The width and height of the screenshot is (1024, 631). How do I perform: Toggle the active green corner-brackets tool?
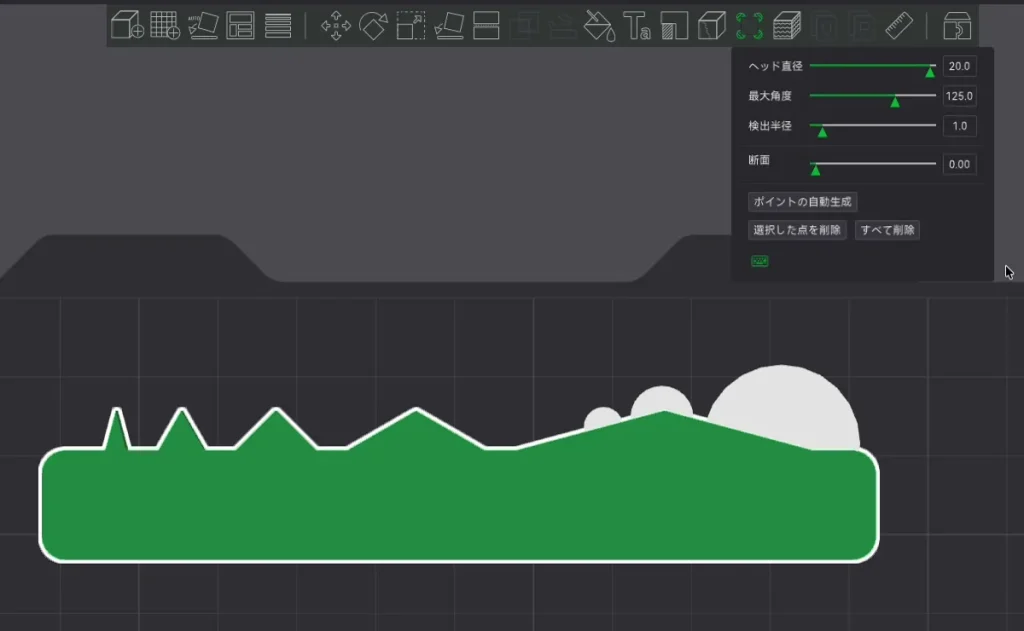[x=749, y=25]
